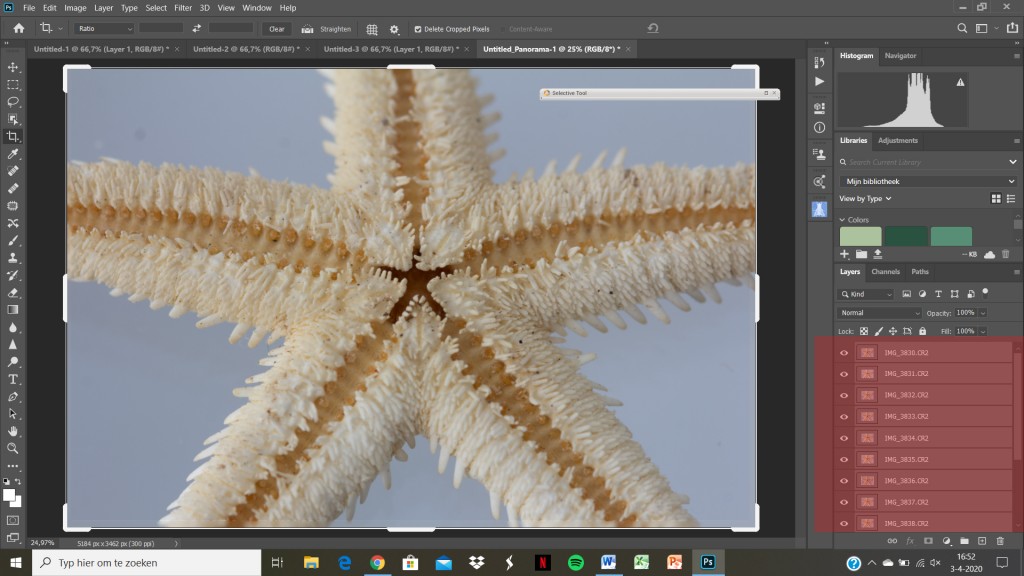This screenshot has height=576, width=1024.
Task: Switch to the Channels tab
Action: coord(885,272)
